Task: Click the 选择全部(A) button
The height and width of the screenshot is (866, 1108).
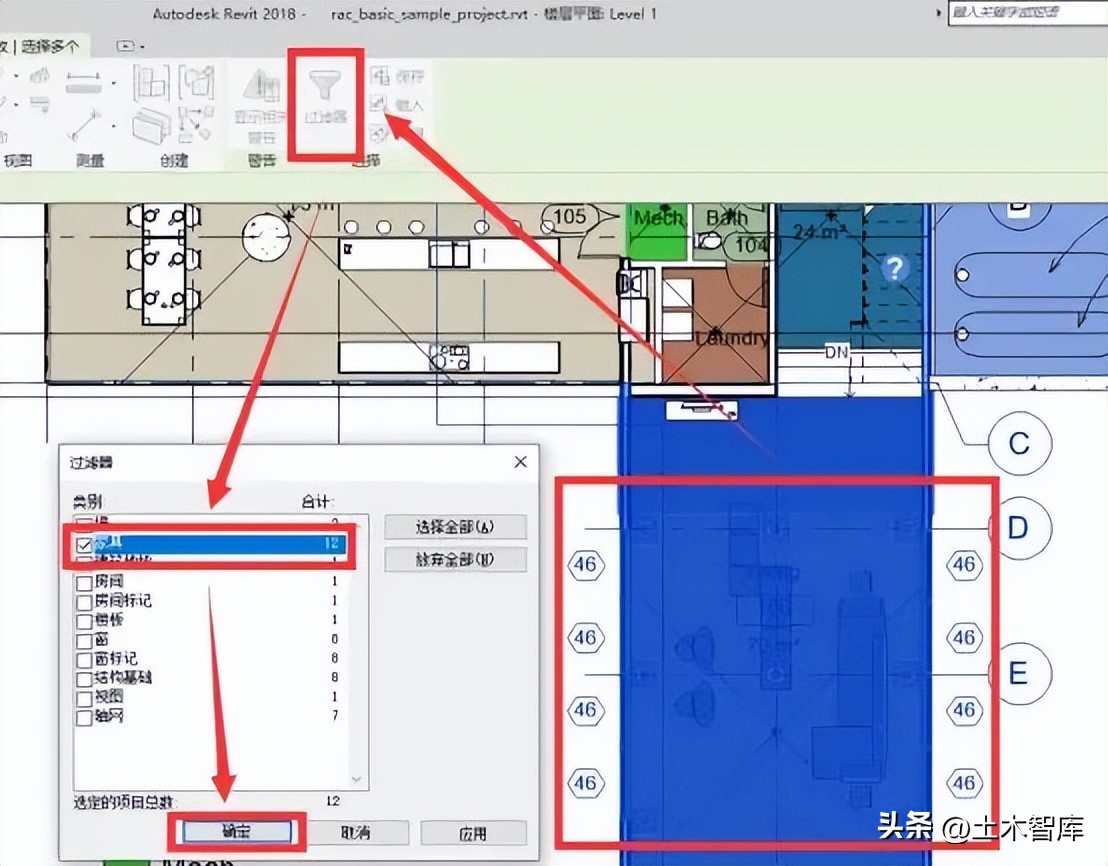Action: (456, 527)
